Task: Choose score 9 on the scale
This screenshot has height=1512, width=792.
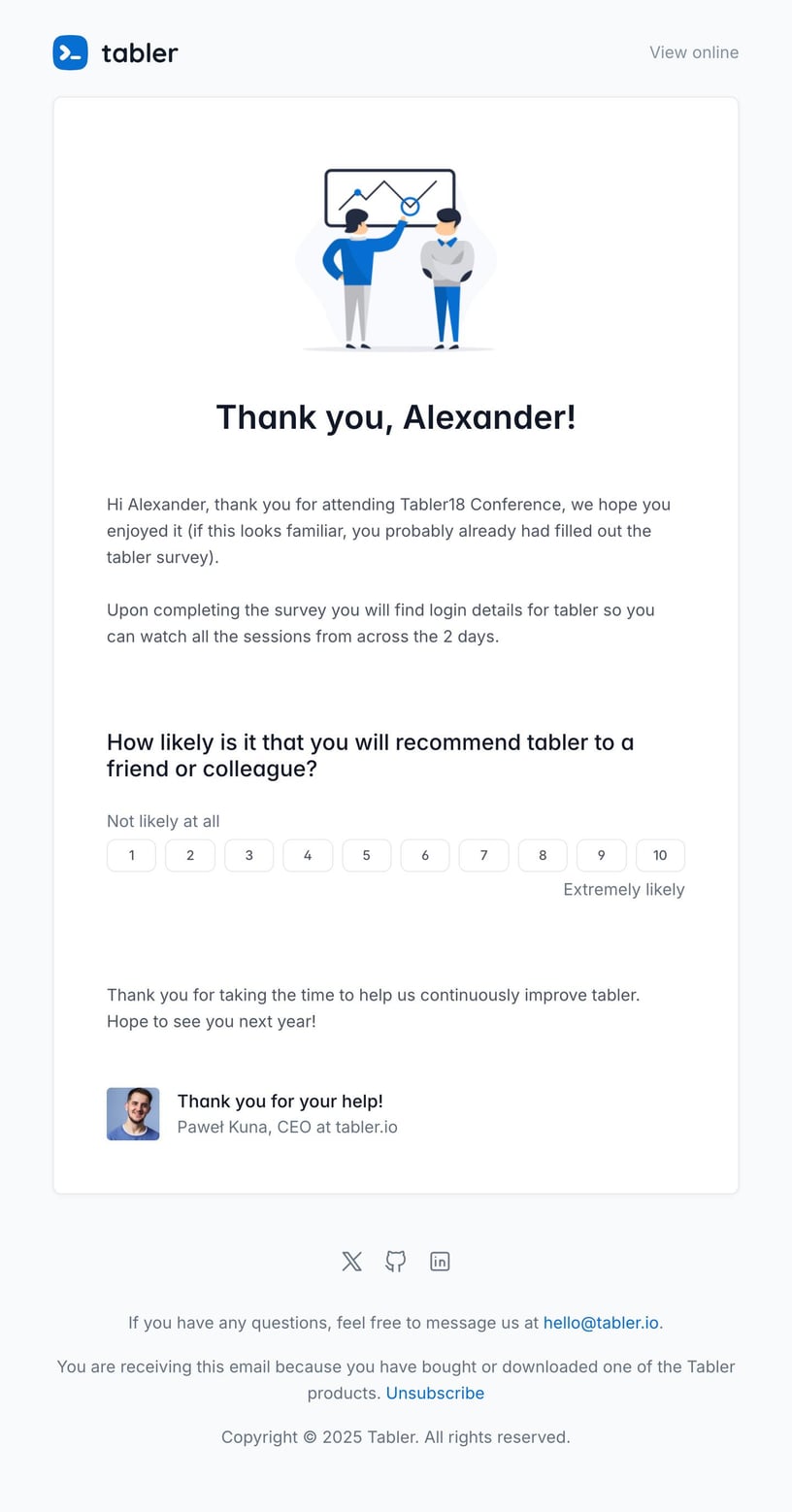Action: pyautogui.click(x=601, y=855)
